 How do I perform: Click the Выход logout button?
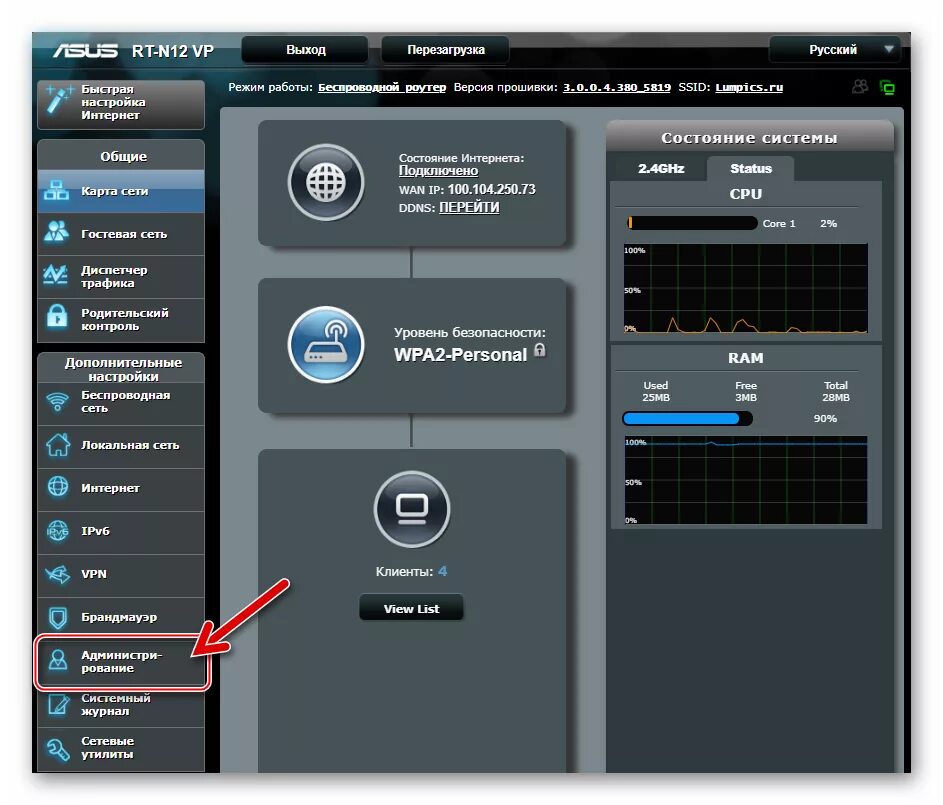(306, 50)
